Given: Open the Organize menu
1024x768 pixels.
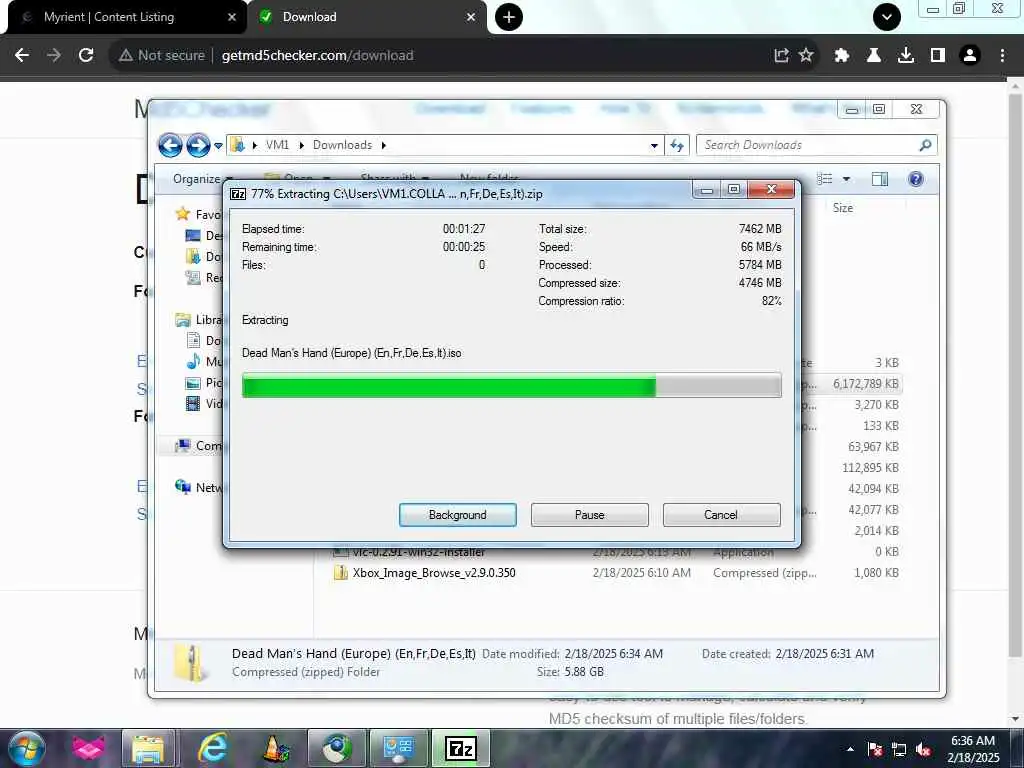Looking at the screenshot, I should click(x=202, y=179).
